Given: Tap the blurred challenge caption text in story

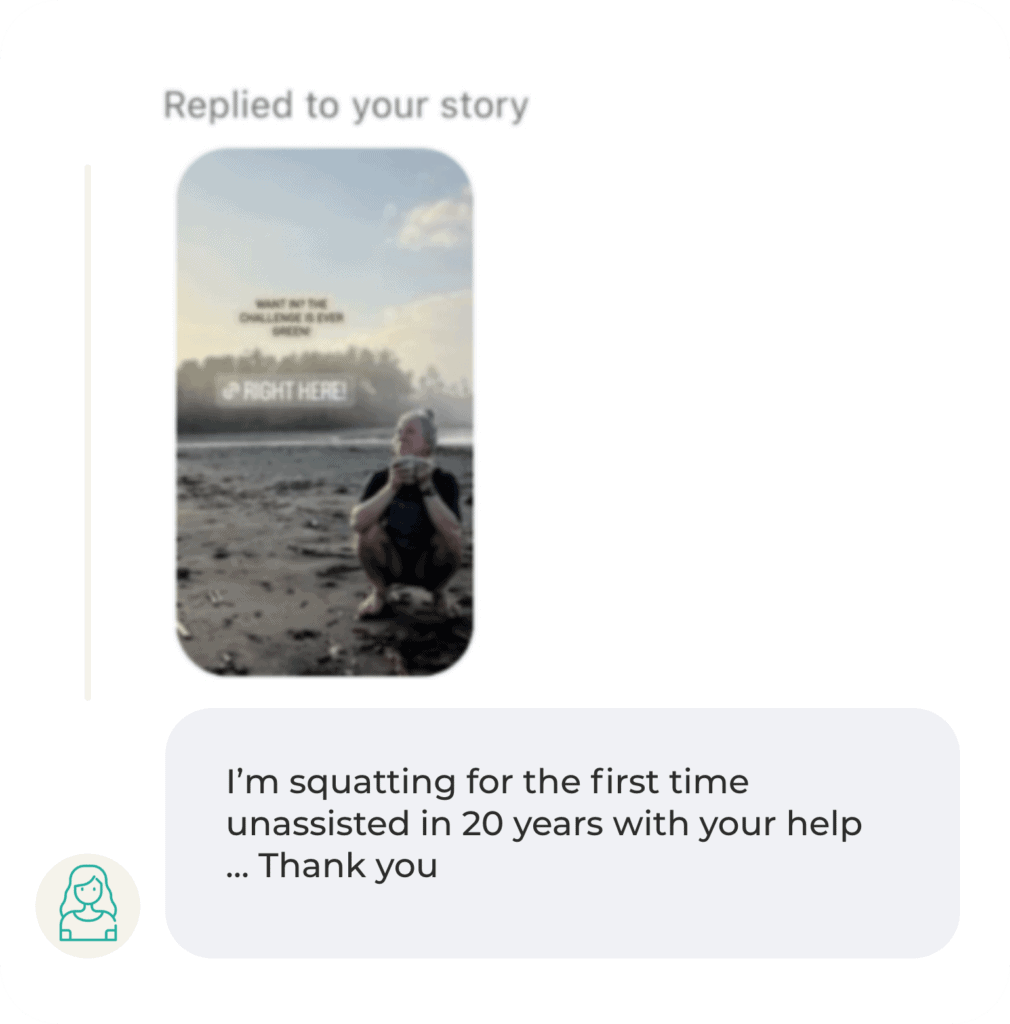Looking at the screenshot, I should click(291, 317).
